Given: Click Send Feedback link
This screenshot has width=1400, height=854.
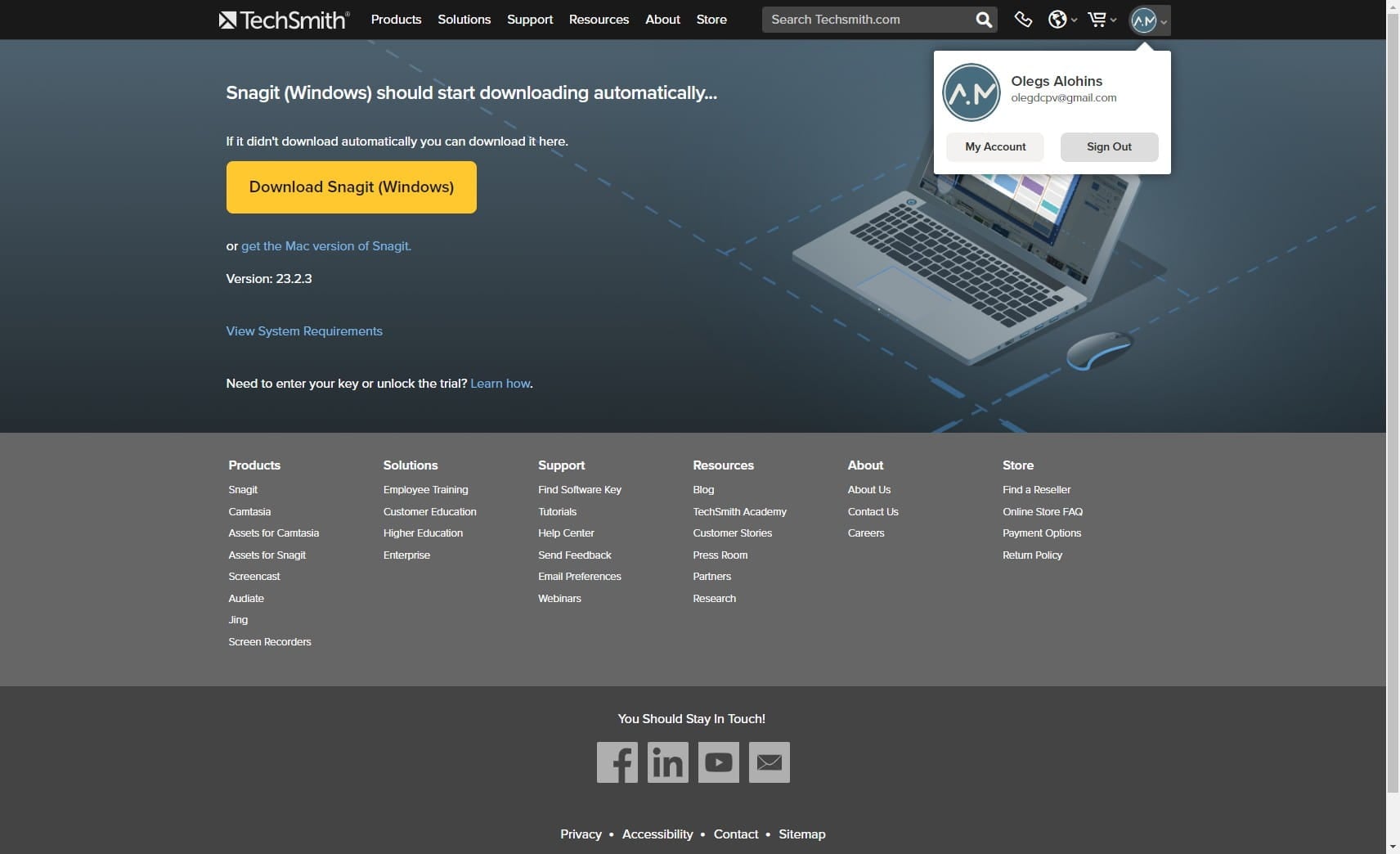Looking at the screenshot, I should pos(575,555).
